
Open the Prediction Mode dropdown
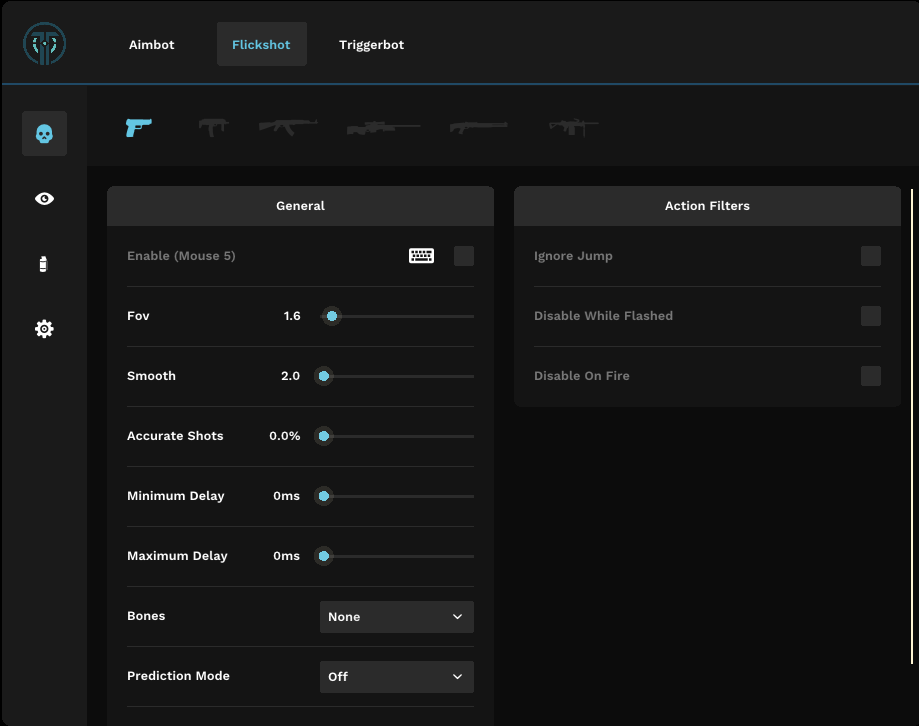tap(397, 677)
